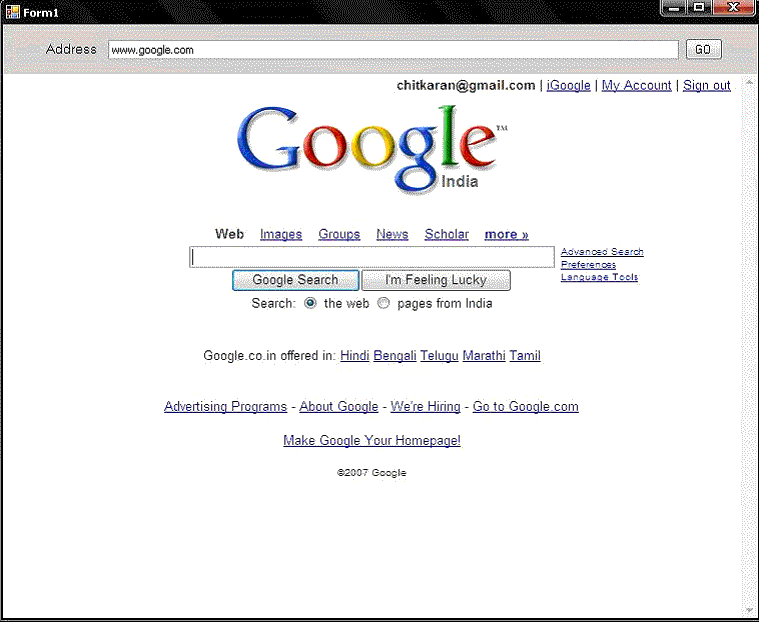Close the Form1 window

coord(733,7)
